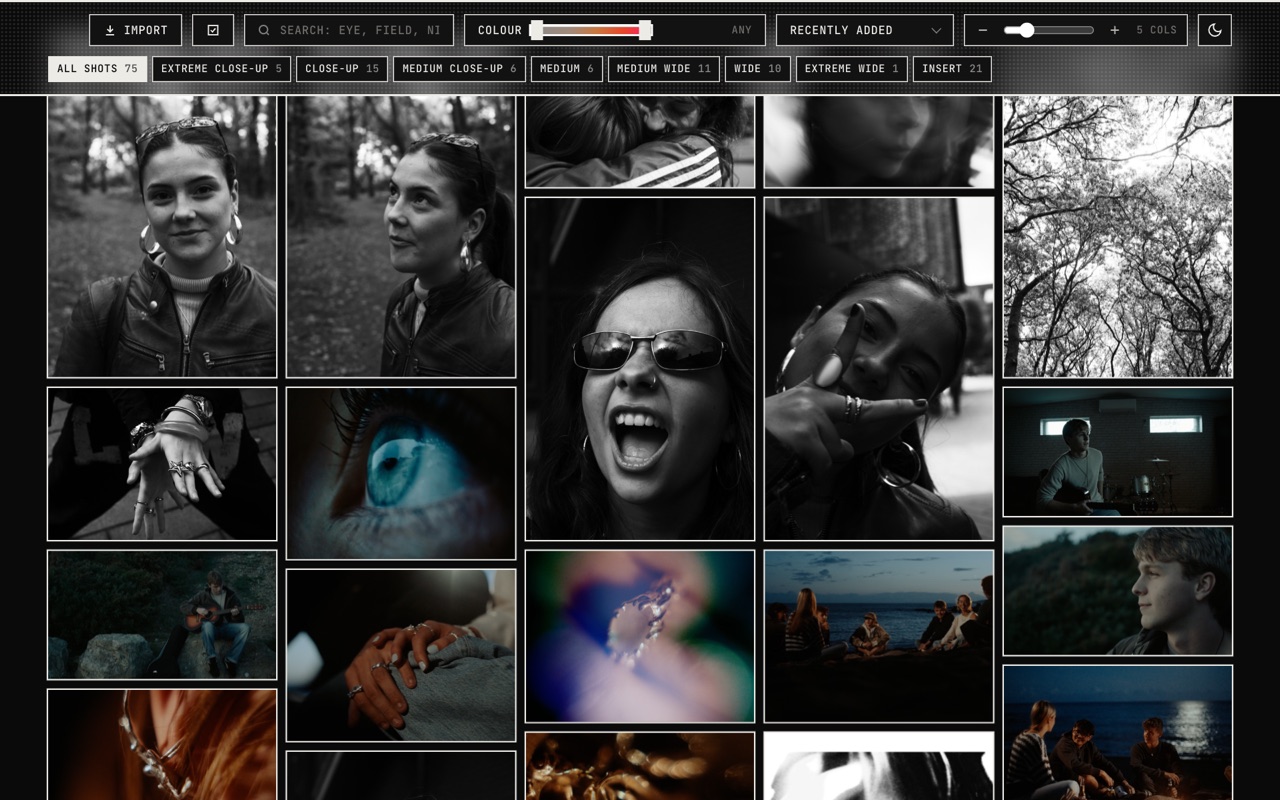Click the minus icon to reduce columns
The width and height of the screenshot is (1280, 800).
tap(983, 30)
